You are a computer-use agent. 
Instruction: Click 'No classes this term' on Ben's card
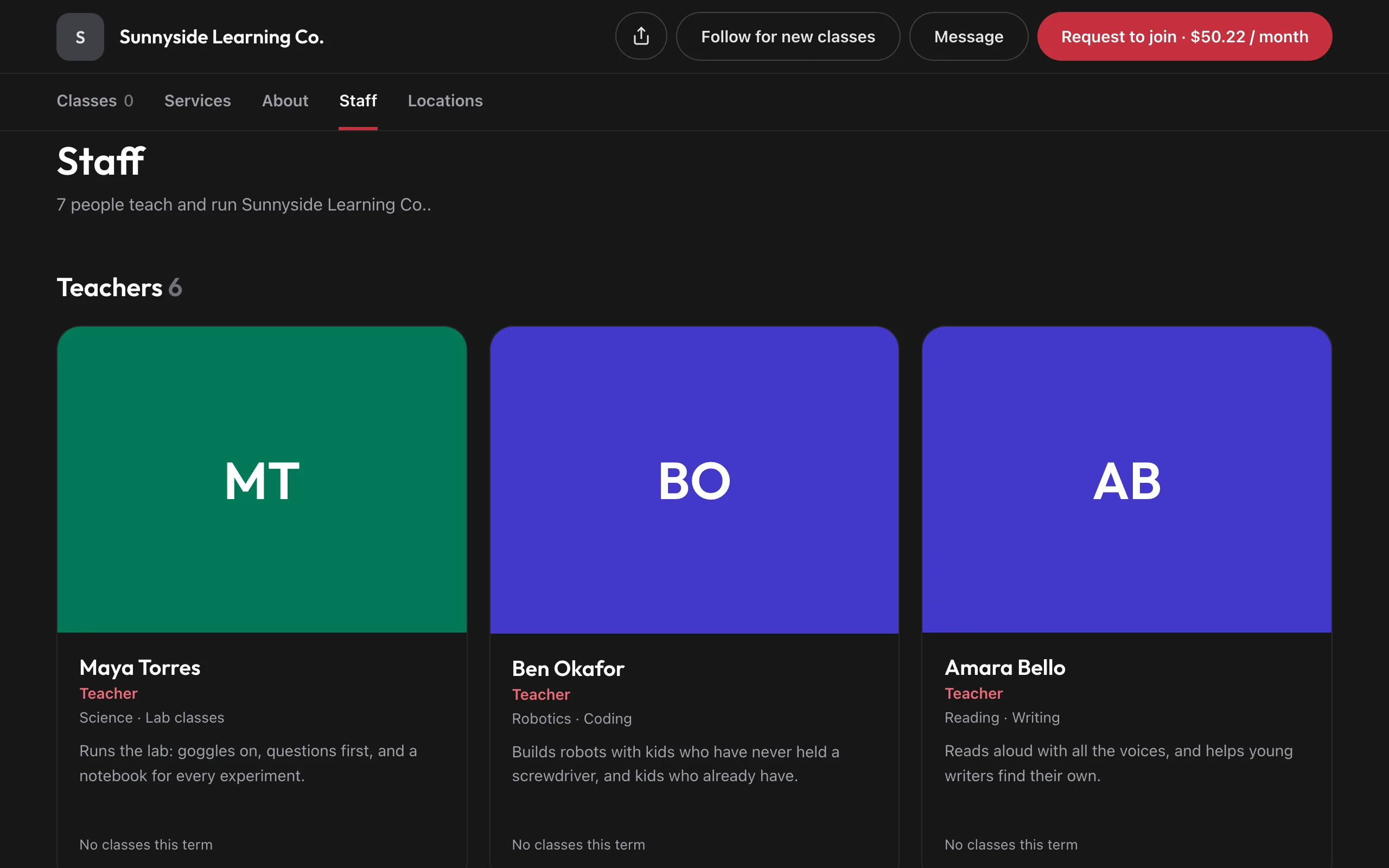(x=578, y=845)
